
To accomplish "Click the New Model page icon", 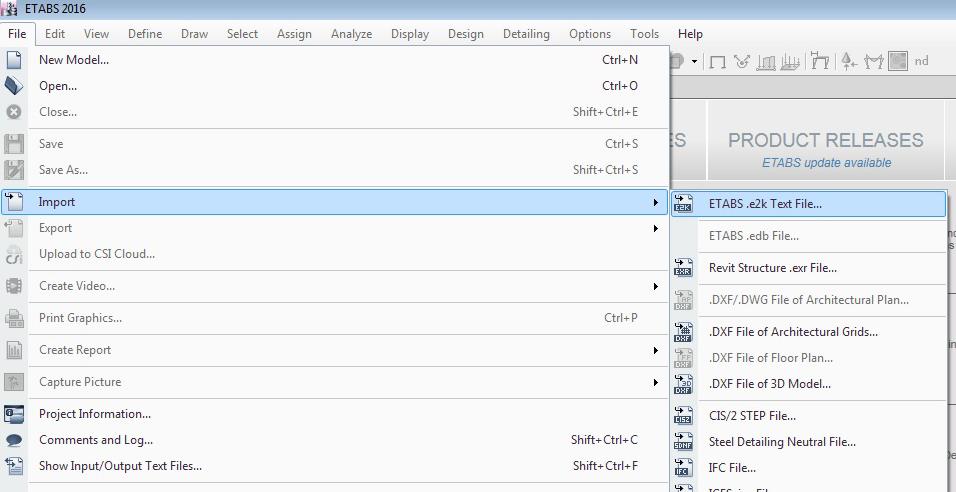I will 13,60.
